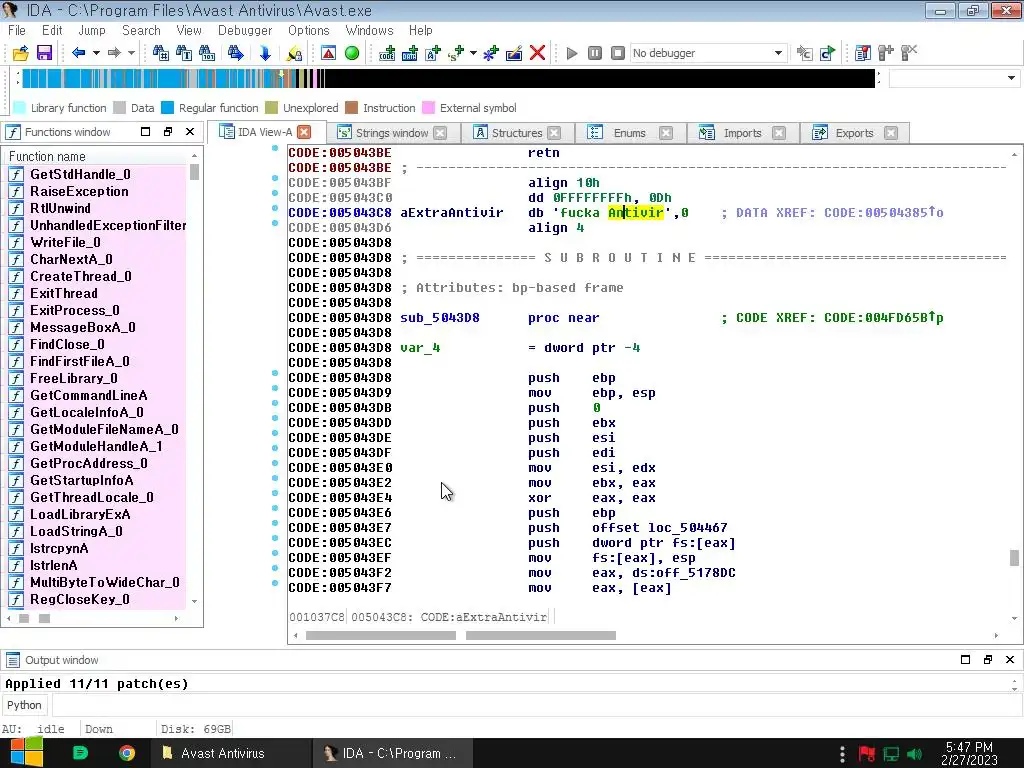
Task: Click the search immediate value binoculars icon
Action: [x=160, y=53]
